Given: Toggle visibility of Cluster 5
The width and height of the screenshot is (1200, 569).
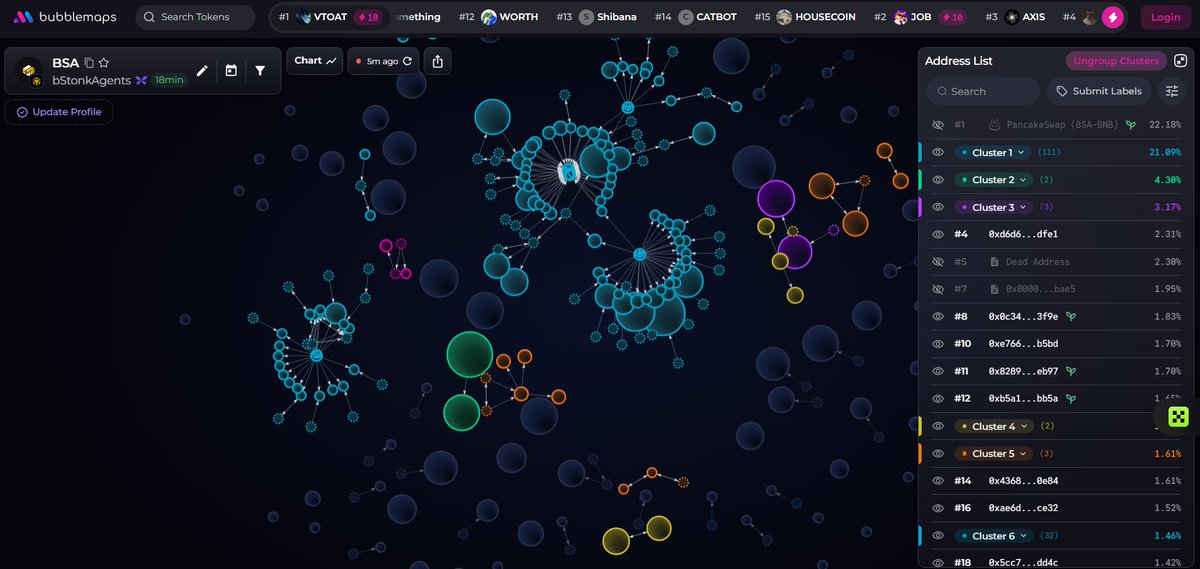Looking at the screenshot, I should pyautogui.click(x=938, y=454).
